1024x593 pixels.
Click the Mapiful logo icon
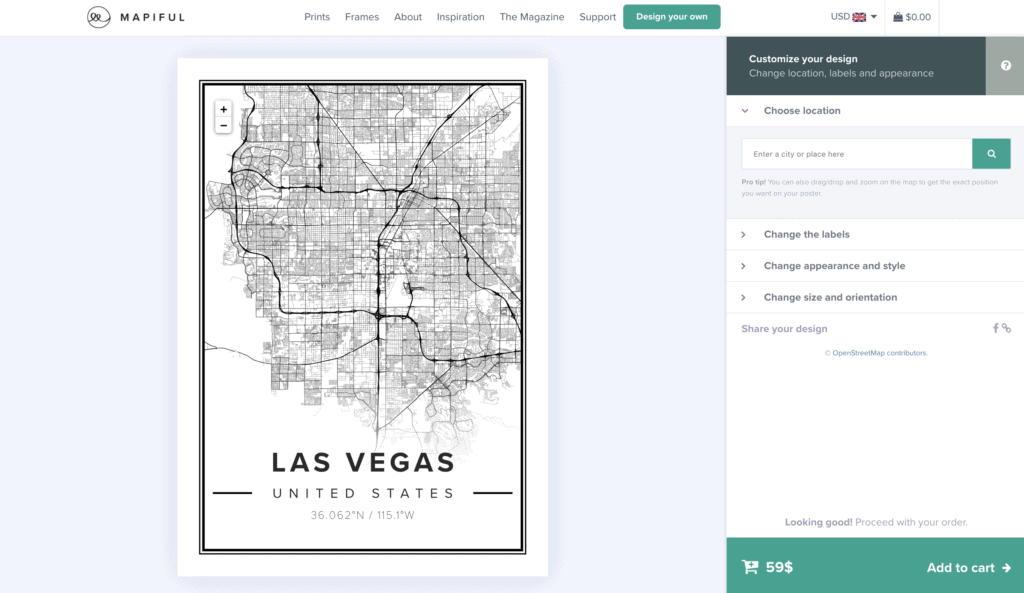tap(99, 17)
